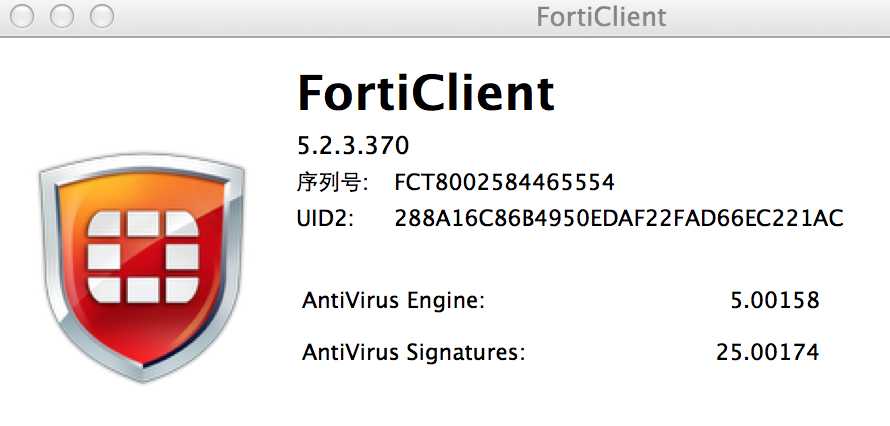This screenshot has height=426, width=890.
Task: Click the UID2 label
Action: [326, 217]
